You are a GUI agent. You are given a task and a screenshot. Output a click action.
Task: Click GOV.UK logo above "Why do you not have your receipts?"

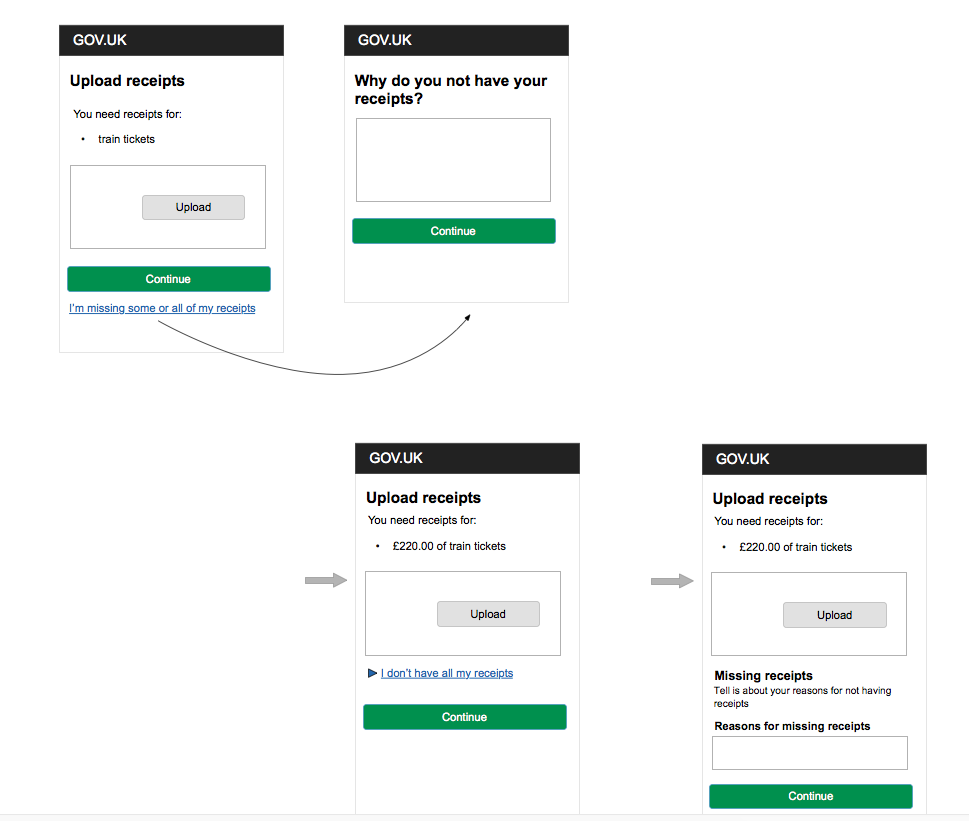click(x=385, y=40)
